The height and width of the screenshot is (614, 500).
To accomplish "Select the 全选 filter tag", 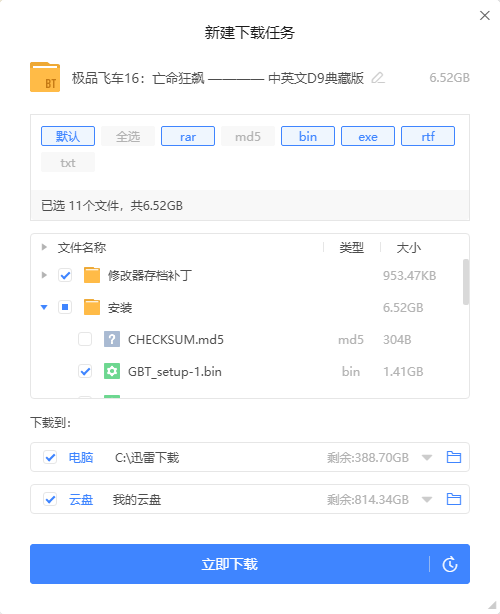I will [x=128, y=136].
